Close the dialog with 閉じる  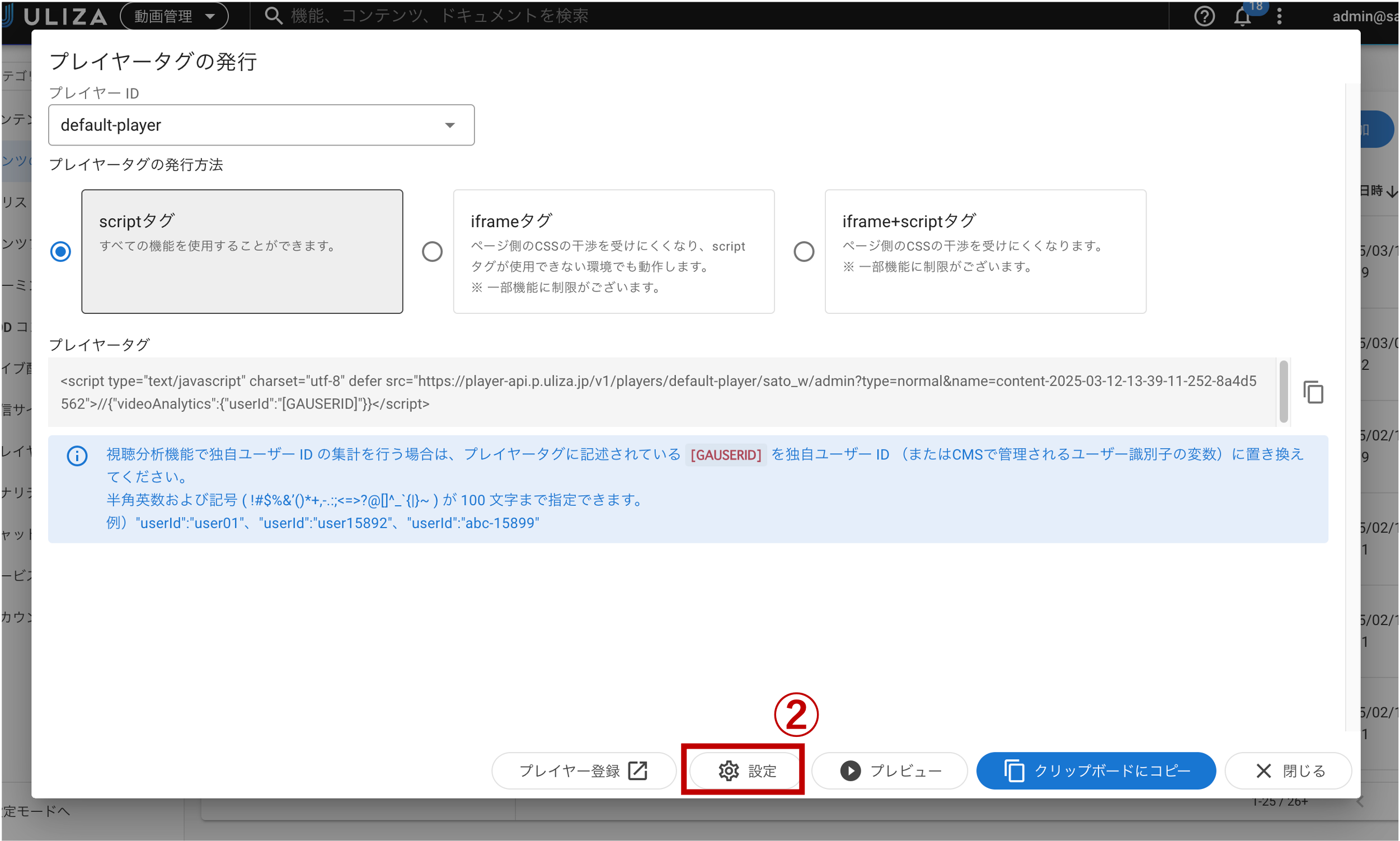click(x=1288, y=770)
